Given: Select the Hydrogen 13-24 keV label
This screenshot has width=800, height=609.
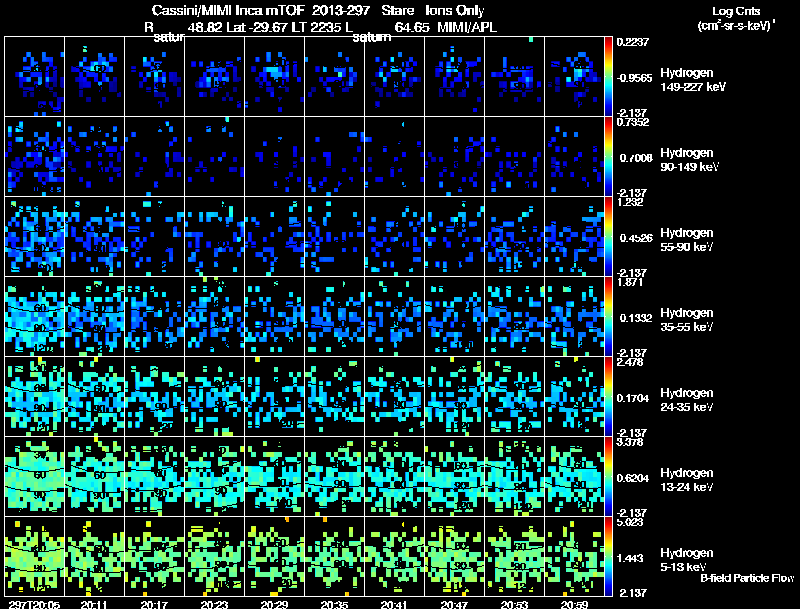Looking at the screenshot, I should (x=691, y=479).
